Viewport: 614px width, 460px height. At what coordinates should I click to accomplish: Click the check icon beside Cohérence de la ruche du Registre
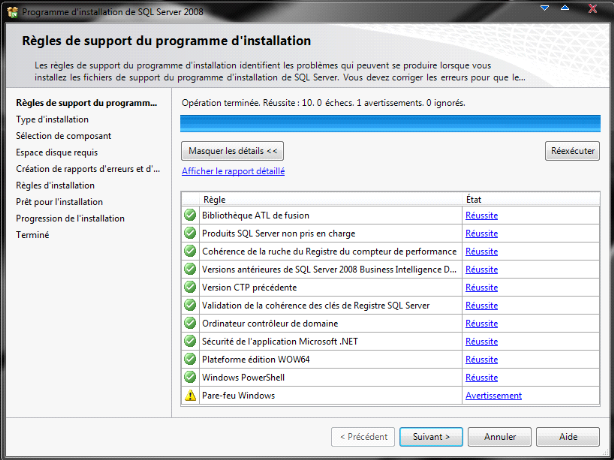[x=190, y=251]
